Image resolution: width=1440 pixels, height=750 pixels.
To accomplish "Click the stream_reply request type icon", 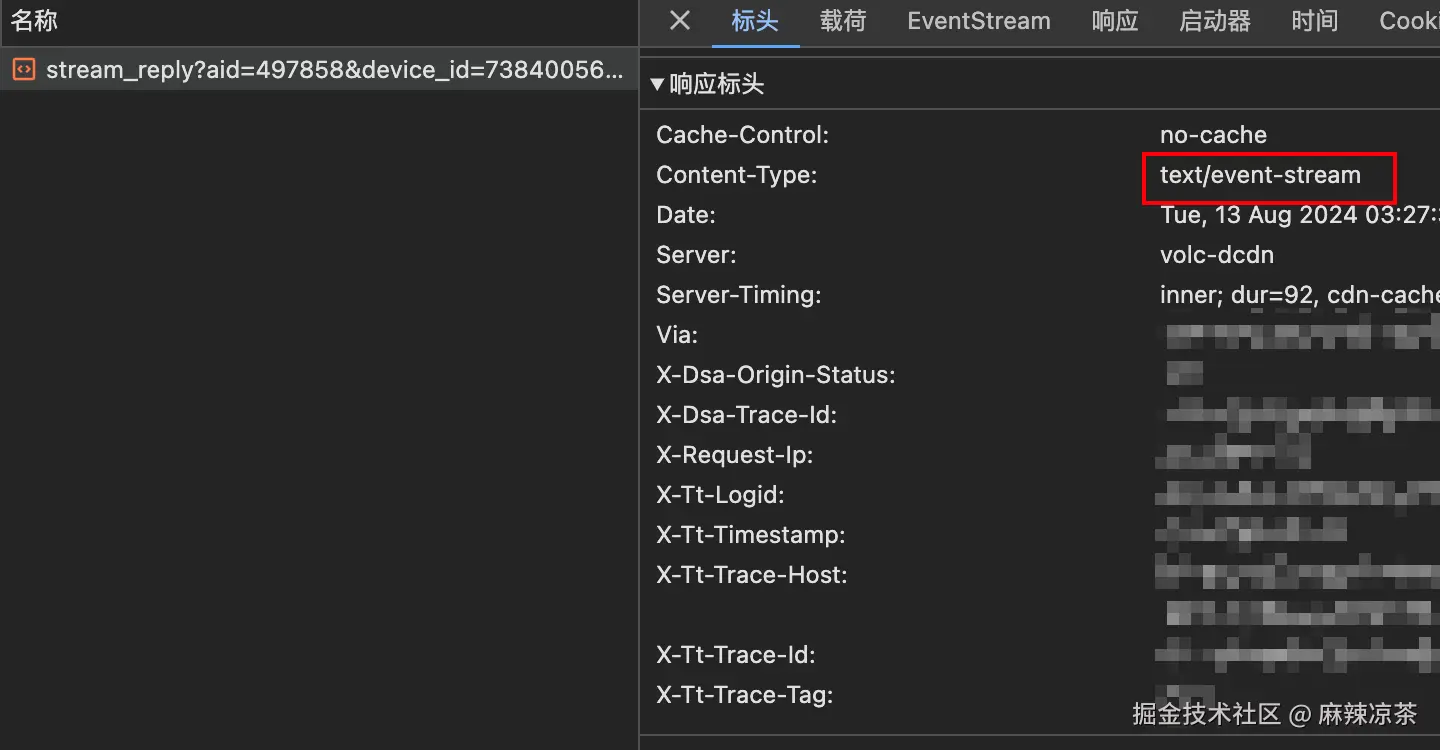I will pyautogui.click(x=23, y=69).
